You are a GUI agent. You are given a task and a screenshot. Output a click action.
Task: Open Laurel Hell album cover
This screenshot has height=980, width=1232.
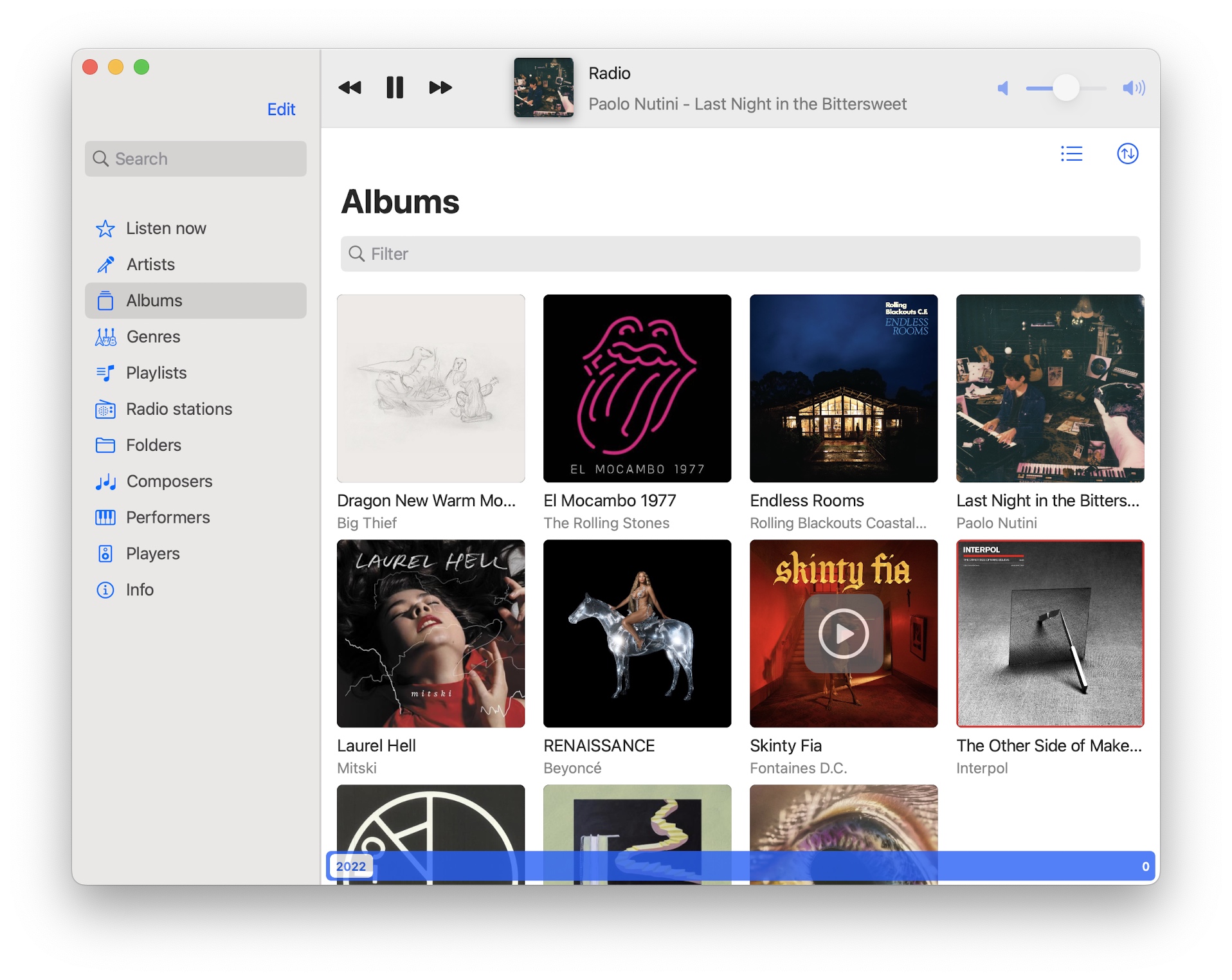pos(431,633)
